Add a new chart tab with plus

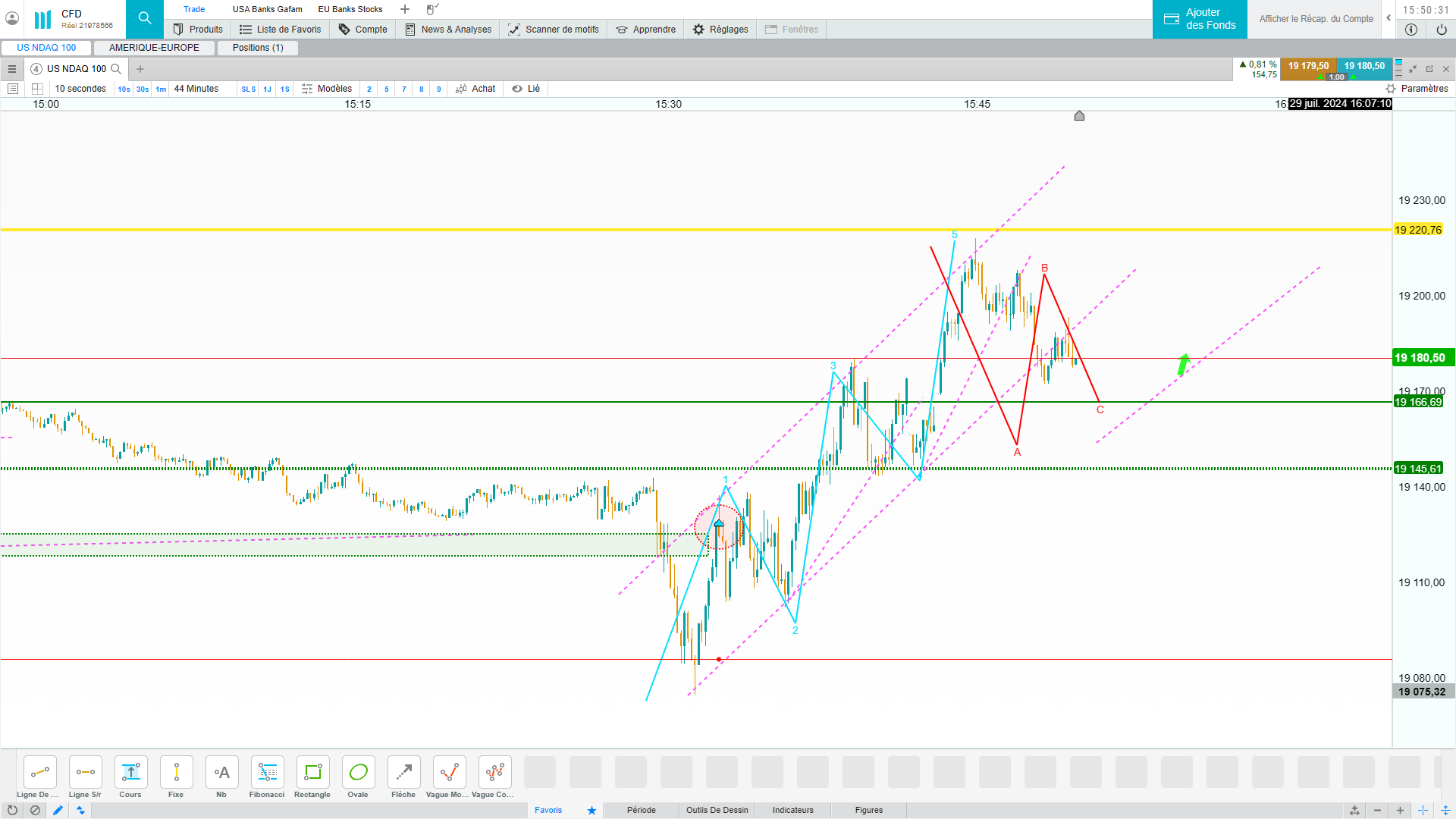point(140,69)
